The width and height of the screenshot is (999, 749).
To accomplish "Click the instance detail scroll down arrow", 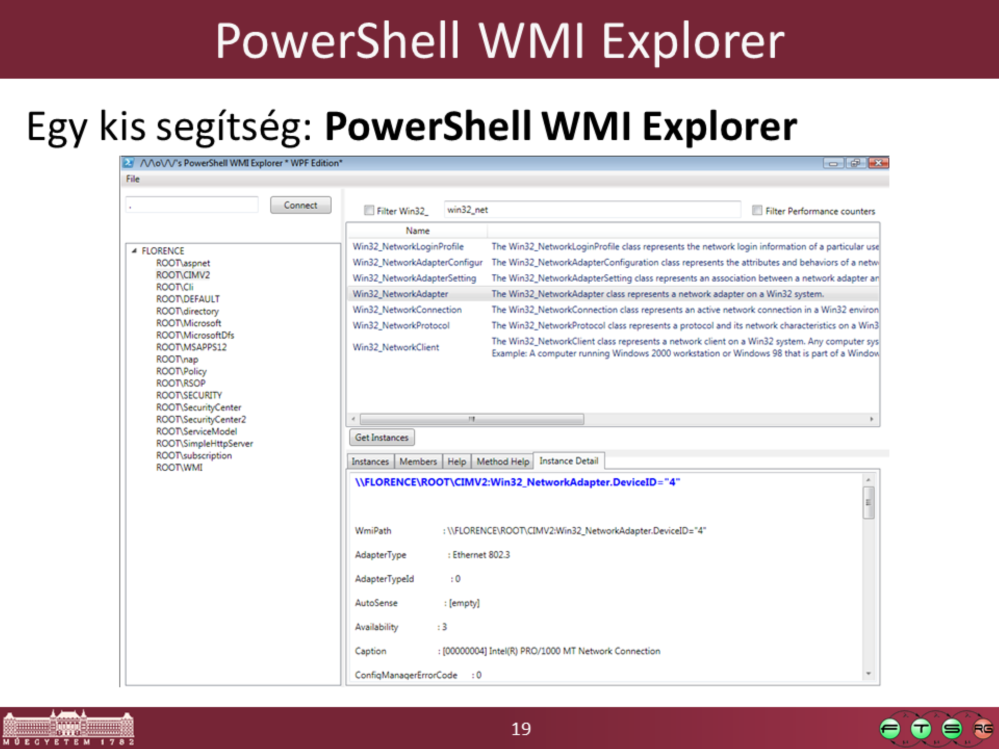I will [868, 674].
